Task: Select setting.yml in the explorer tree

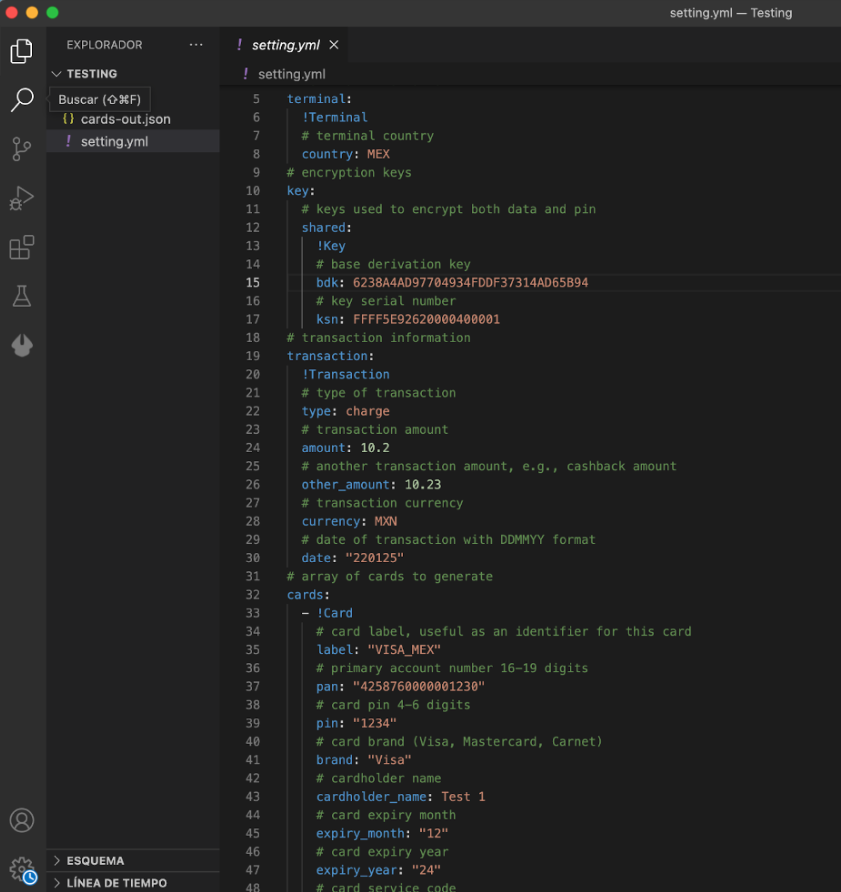Action: click(114, 141)
